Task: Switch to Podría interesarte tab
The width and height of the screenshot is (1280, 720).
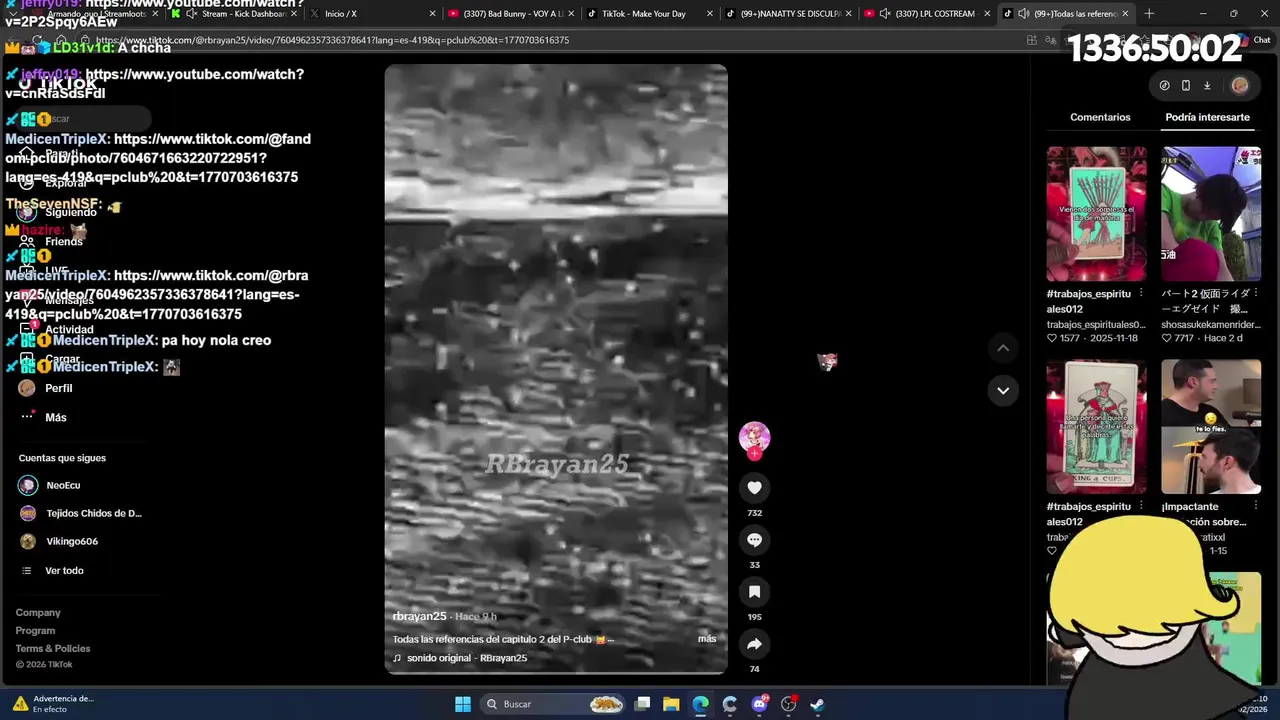Action: pos(1207,117)
